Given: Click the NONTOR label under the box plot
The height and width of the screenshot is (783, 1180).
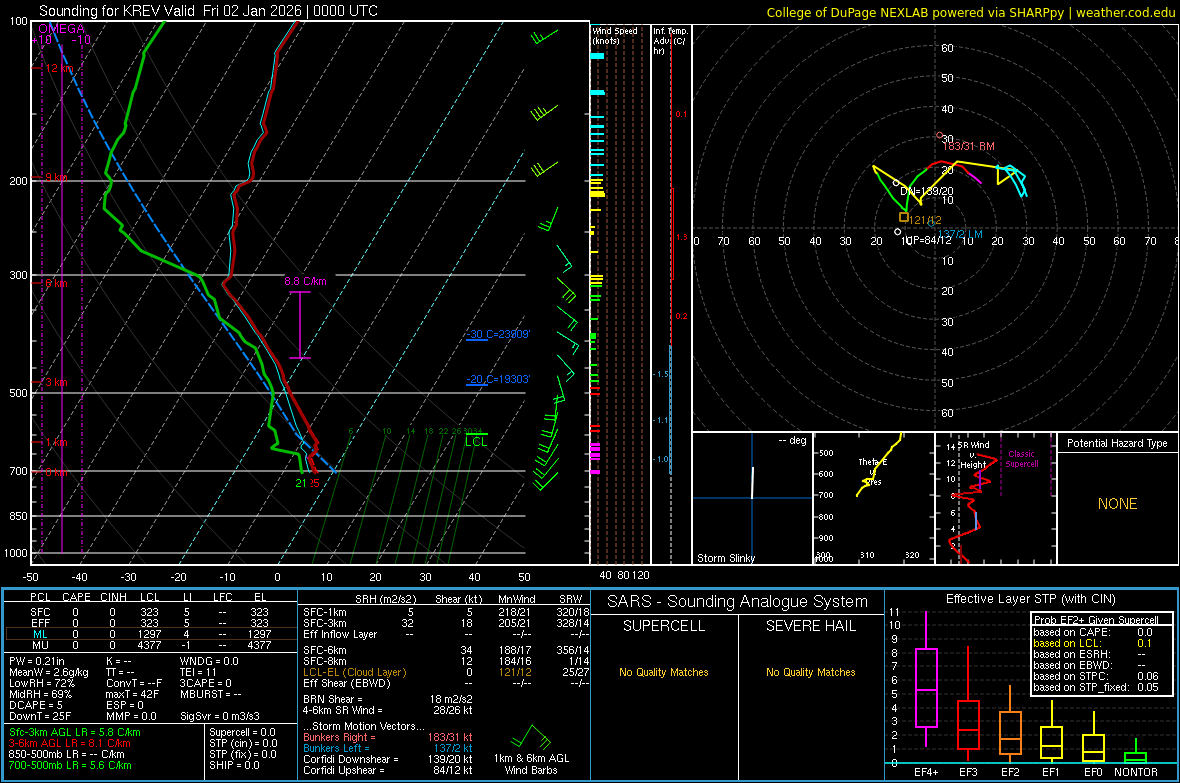Looking at the screenshot, I should click(x=1136, y=772).
